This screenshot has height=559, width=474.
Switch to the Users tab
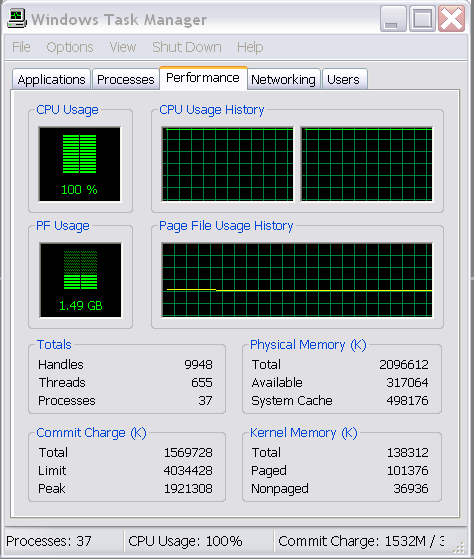tap(344, 79)
